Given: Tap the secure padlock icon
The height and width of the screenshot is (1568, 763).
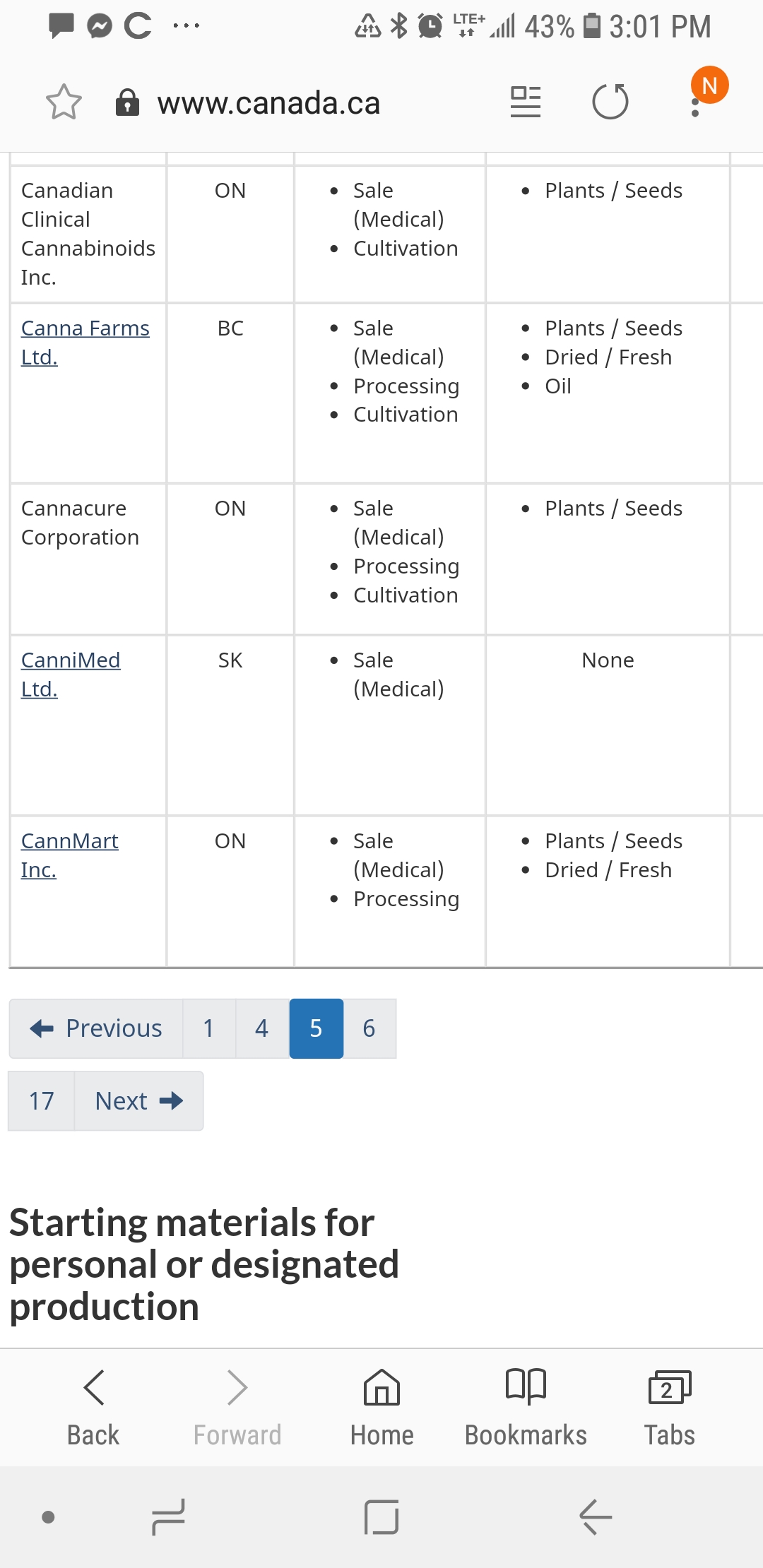Looking at the screenshot, I should click(x=127, y=102).
